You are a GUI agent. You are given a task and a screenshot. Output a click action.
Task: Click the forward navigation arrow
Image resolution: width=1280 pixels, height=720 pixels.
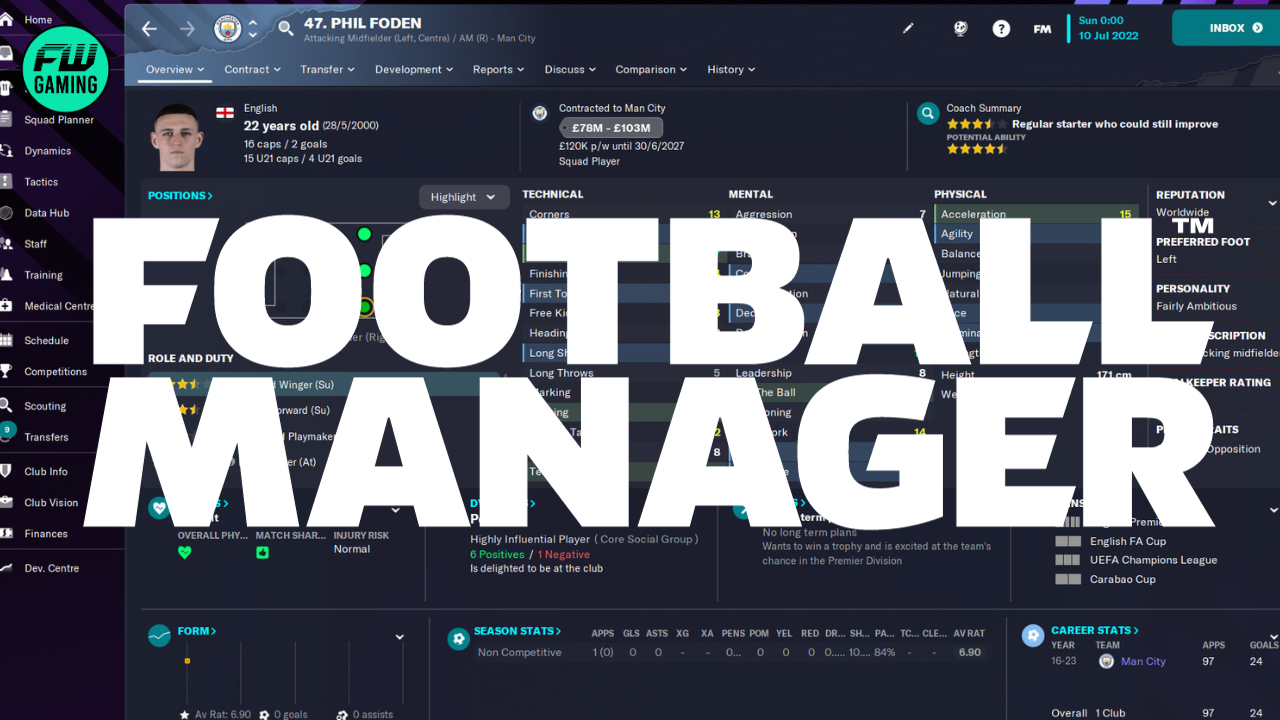point(186,29)
